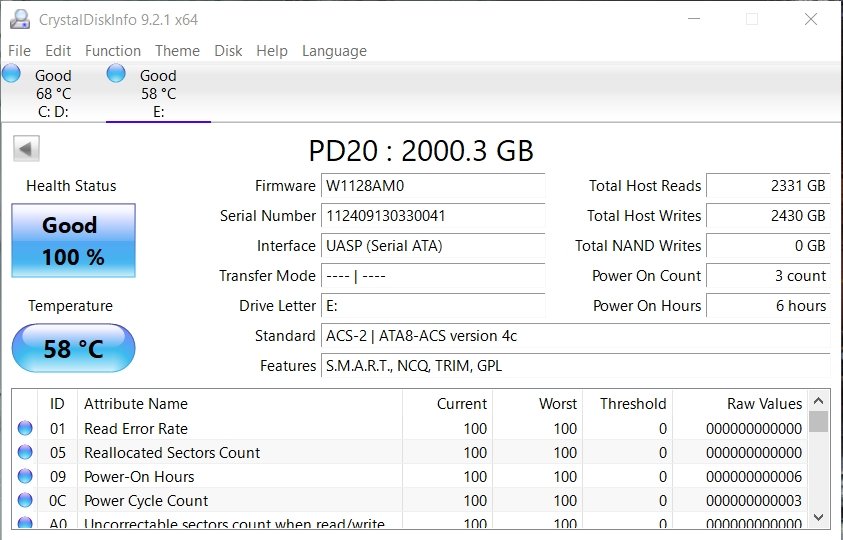Click the Health Status label
Viewport: 843px width, 540px height.
(x=71, y=186)
